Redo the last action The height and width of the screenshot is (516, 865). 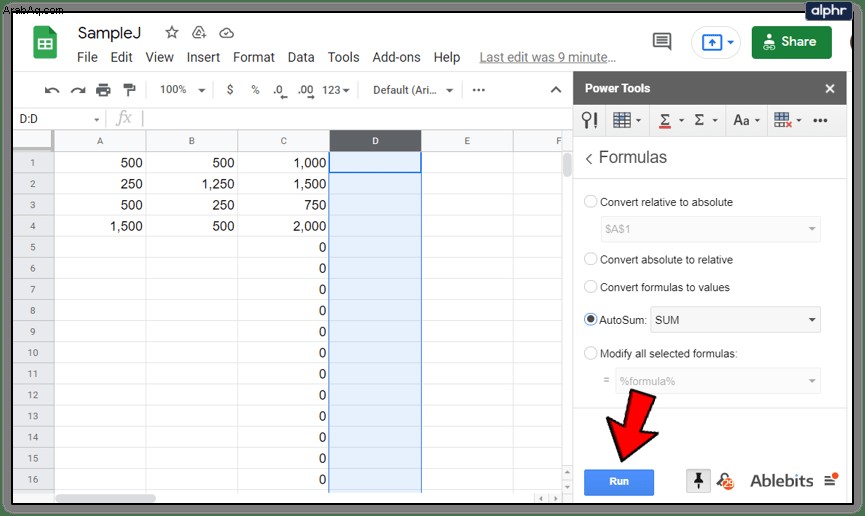click(x=78, y=90)
